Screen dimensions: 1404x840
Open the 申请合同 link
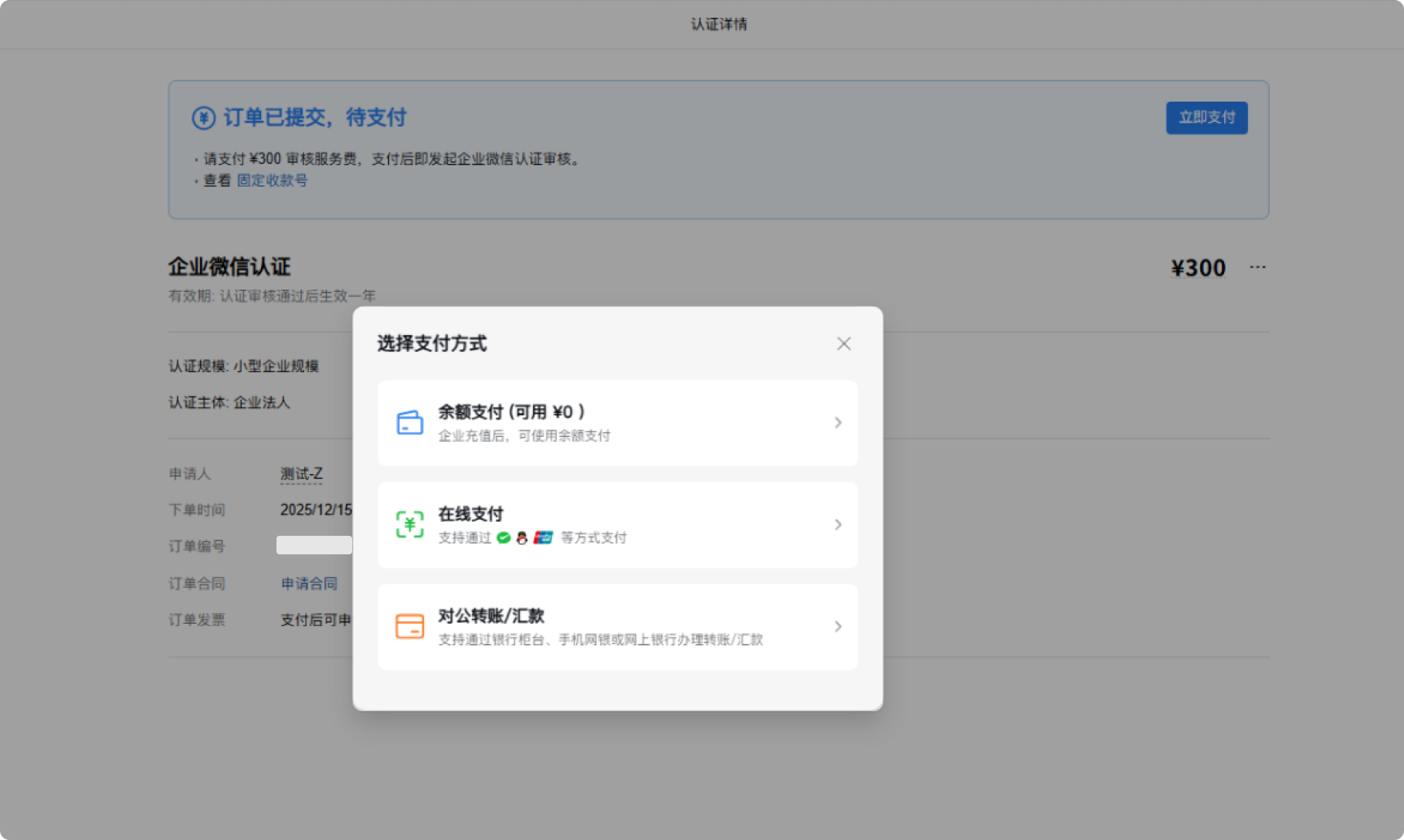point(309,584)
